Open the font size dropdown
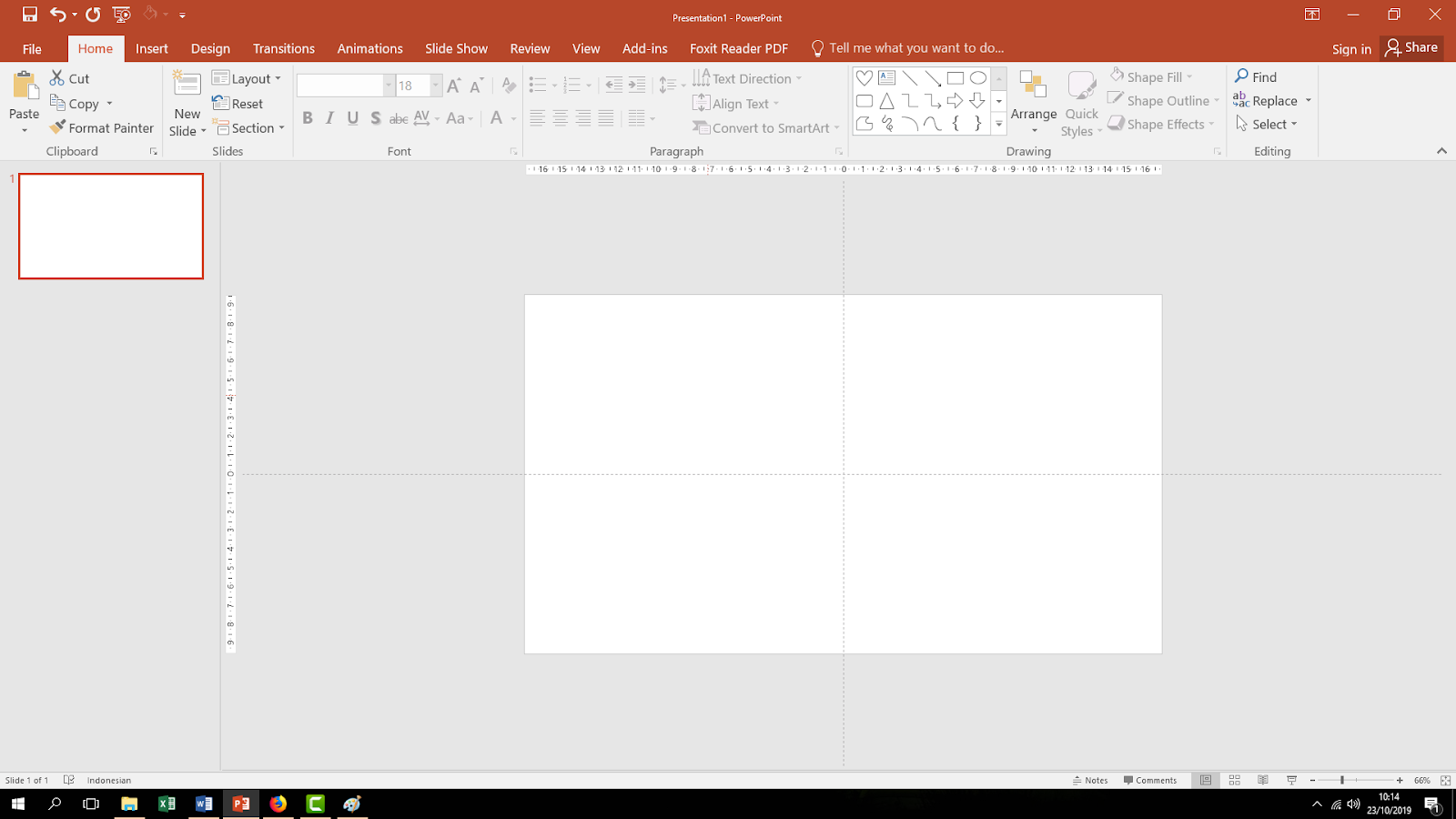This screenshot has height=819, width=1456. pyautogui.click(x=434, y=85)
